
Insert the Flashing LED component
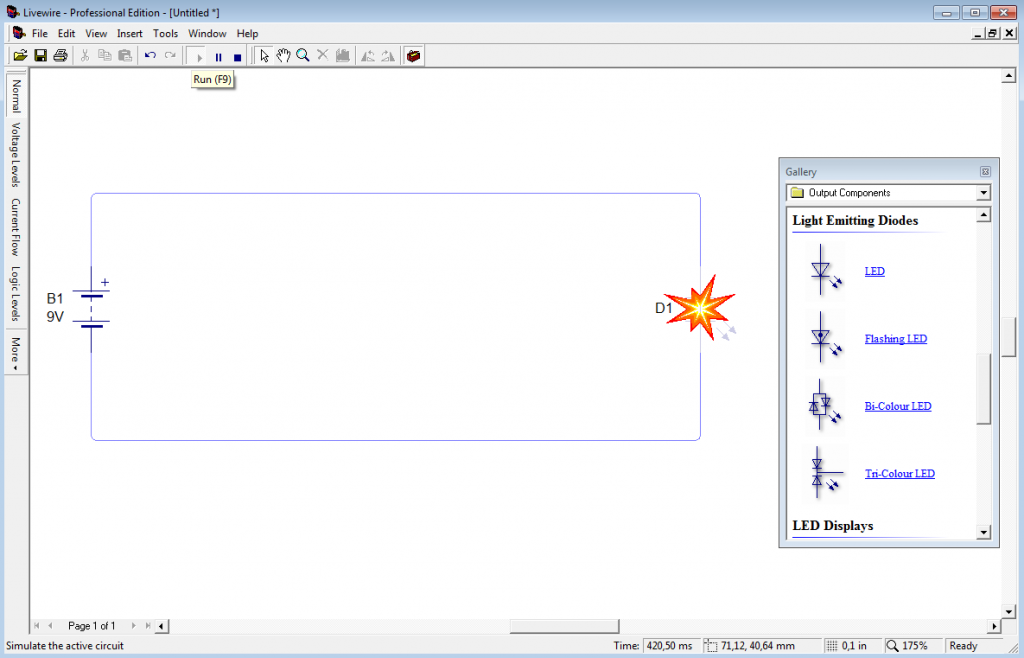pos(895,339)
